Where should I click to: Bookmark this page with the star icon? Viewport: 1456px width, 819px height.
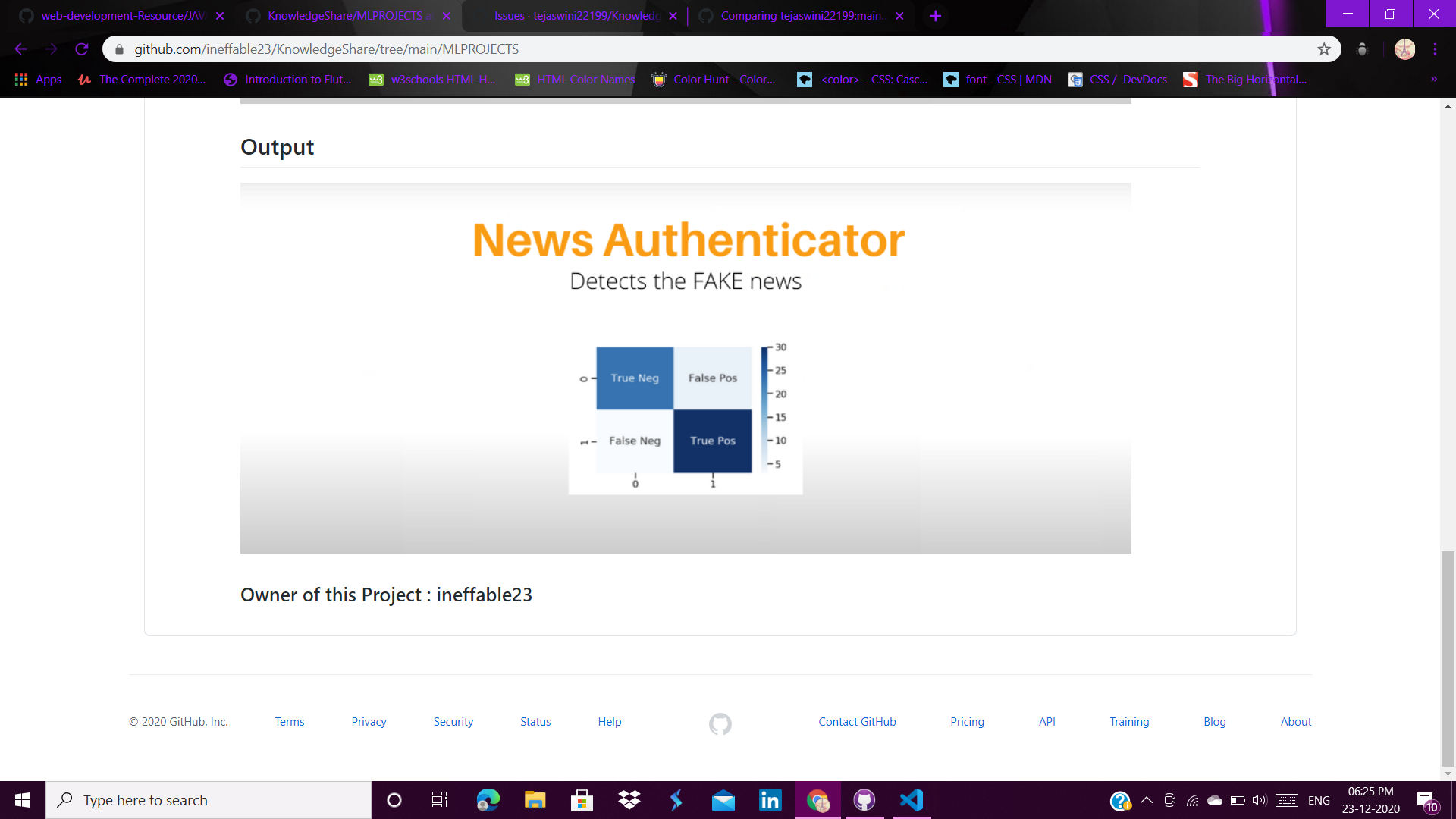click(1326, 49)
